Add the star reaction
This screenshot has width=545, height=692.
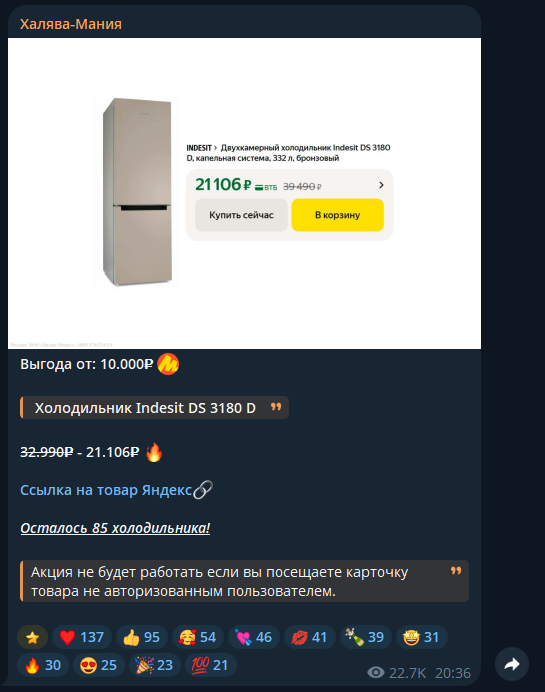click(x=33, y=637)
